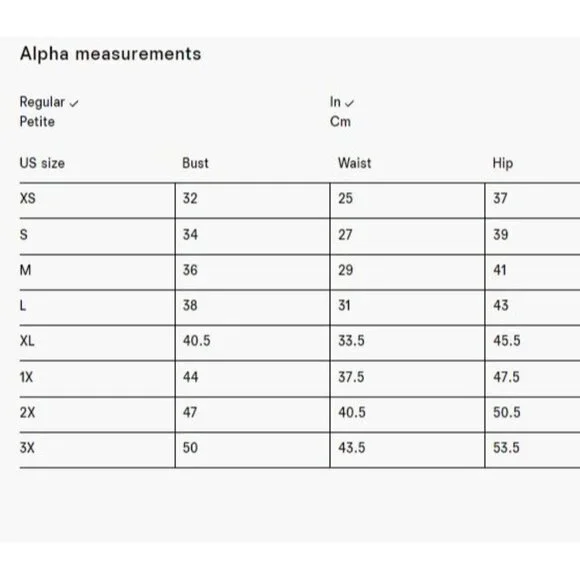Click the Waist column header
This screenshot has height=580, width=580.
(x=354, y=163)
